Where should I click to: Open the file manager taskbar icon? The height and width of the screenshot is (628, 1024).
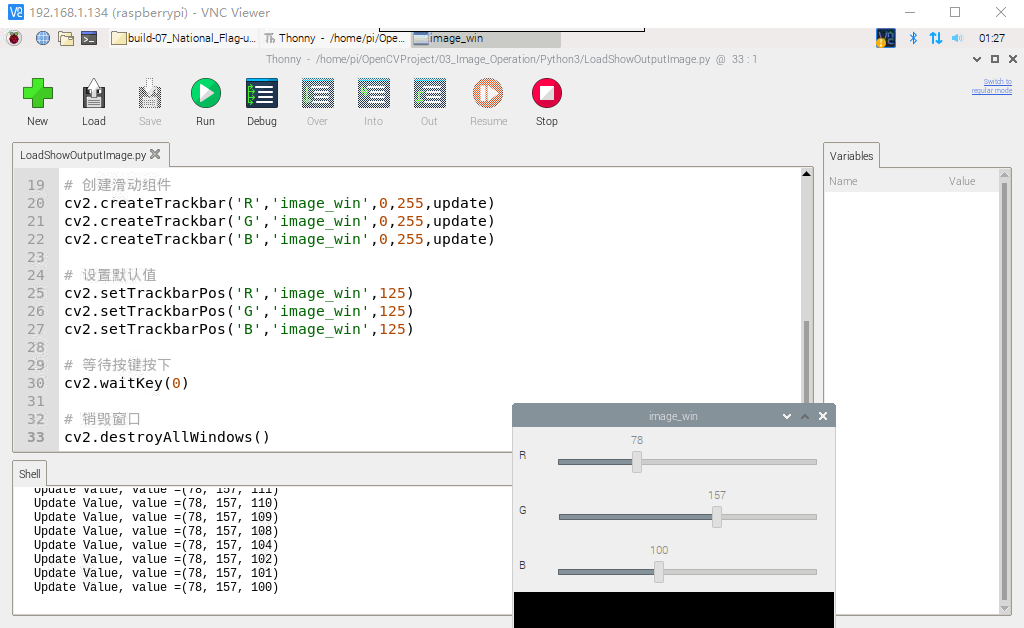click(x=66, y=39)
